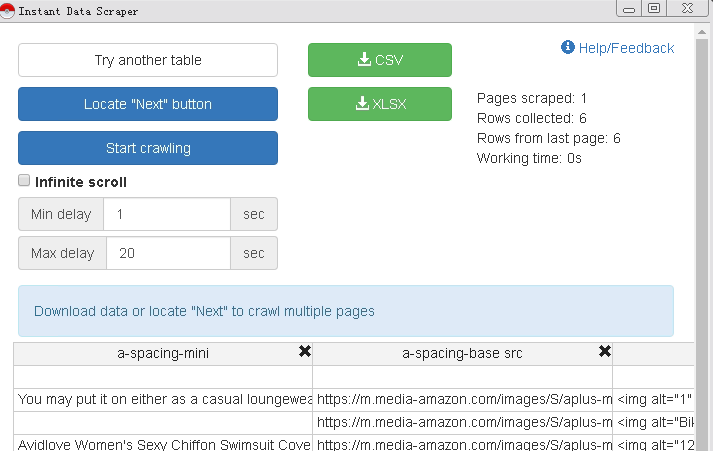Click "Rows collected: 6" status text
Viewport: 713px width, 451px height.
[x=532, y=118]
